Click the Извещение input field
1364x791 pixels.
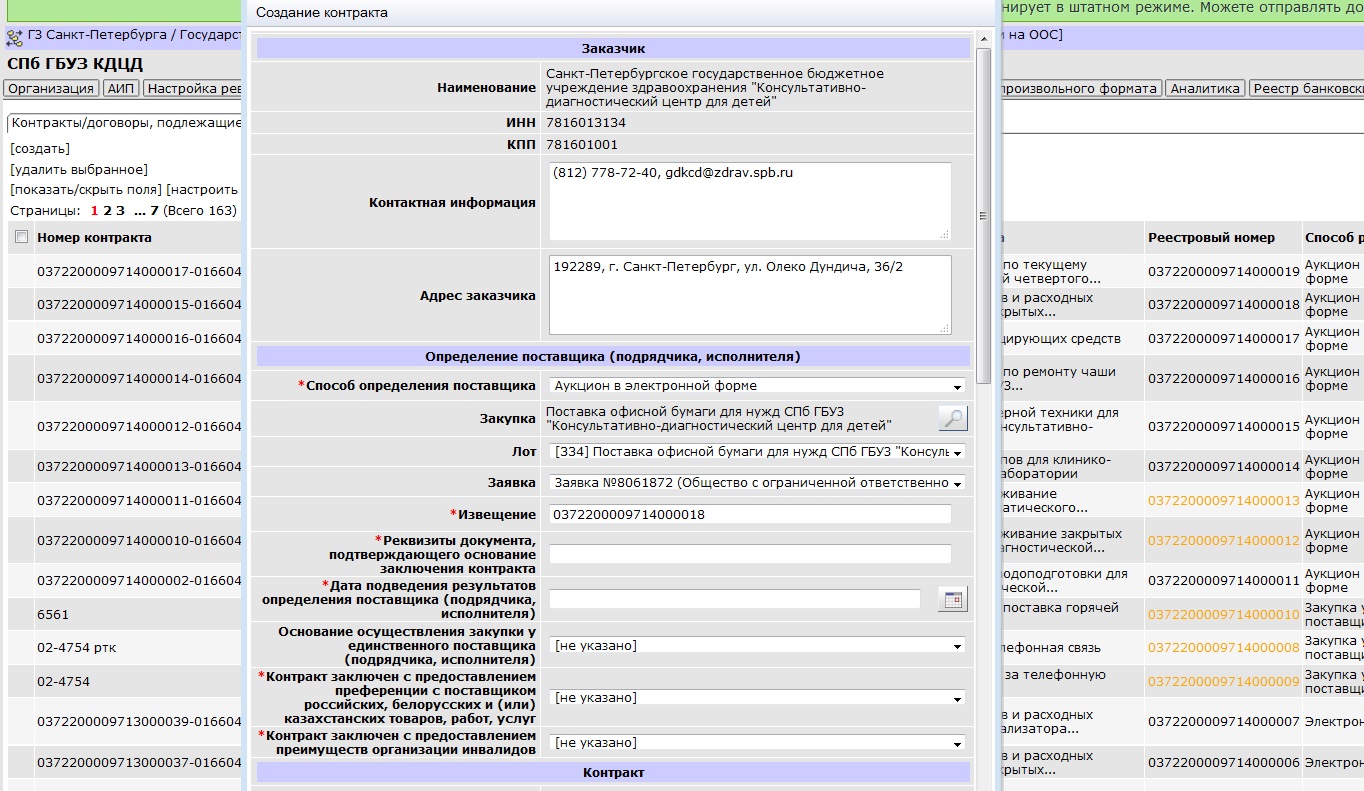750,514
